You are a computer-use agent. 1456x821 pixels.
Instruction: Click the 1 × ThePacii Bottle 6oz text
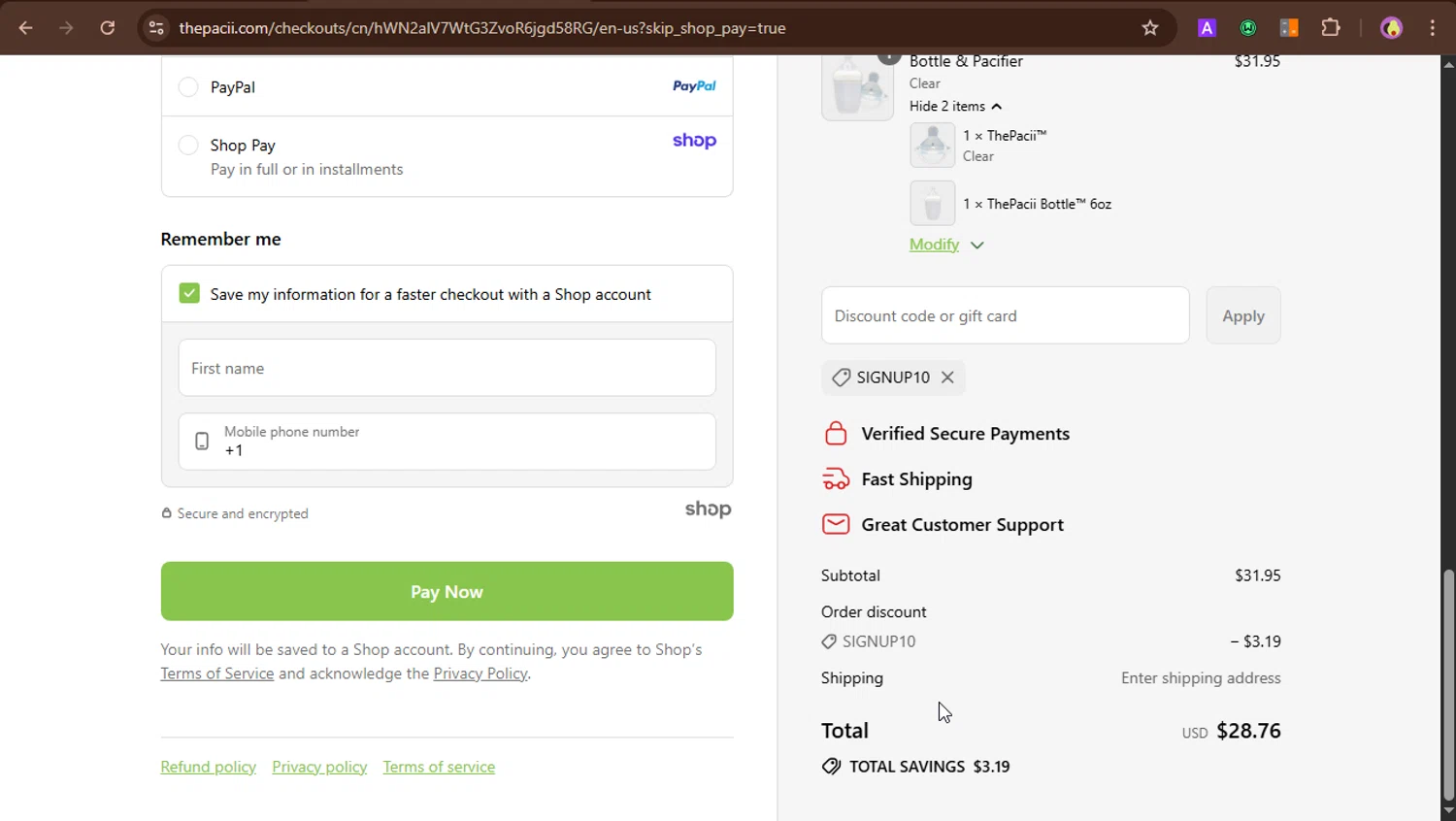pos(1038,204)
